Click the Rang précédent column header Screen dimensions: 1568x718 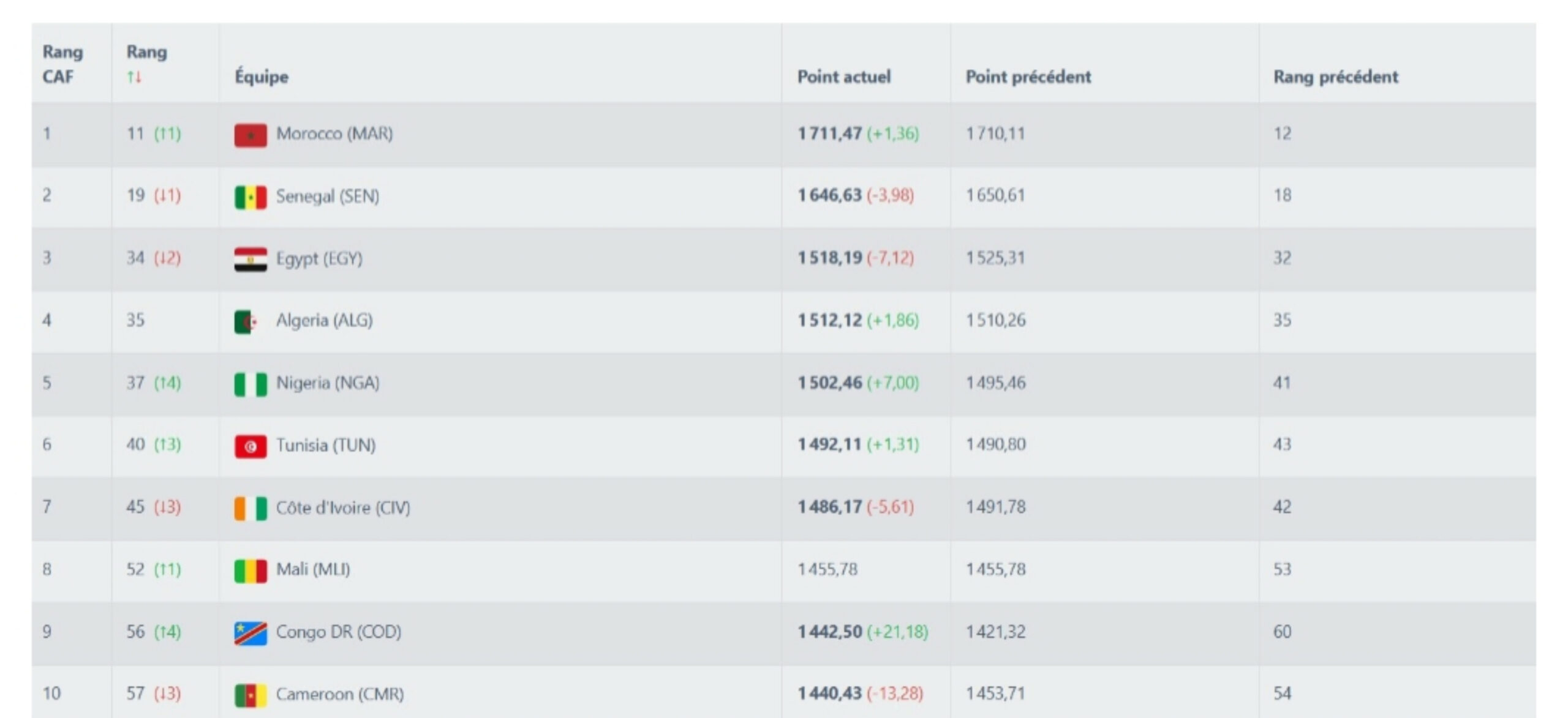tap(1335, 77)
